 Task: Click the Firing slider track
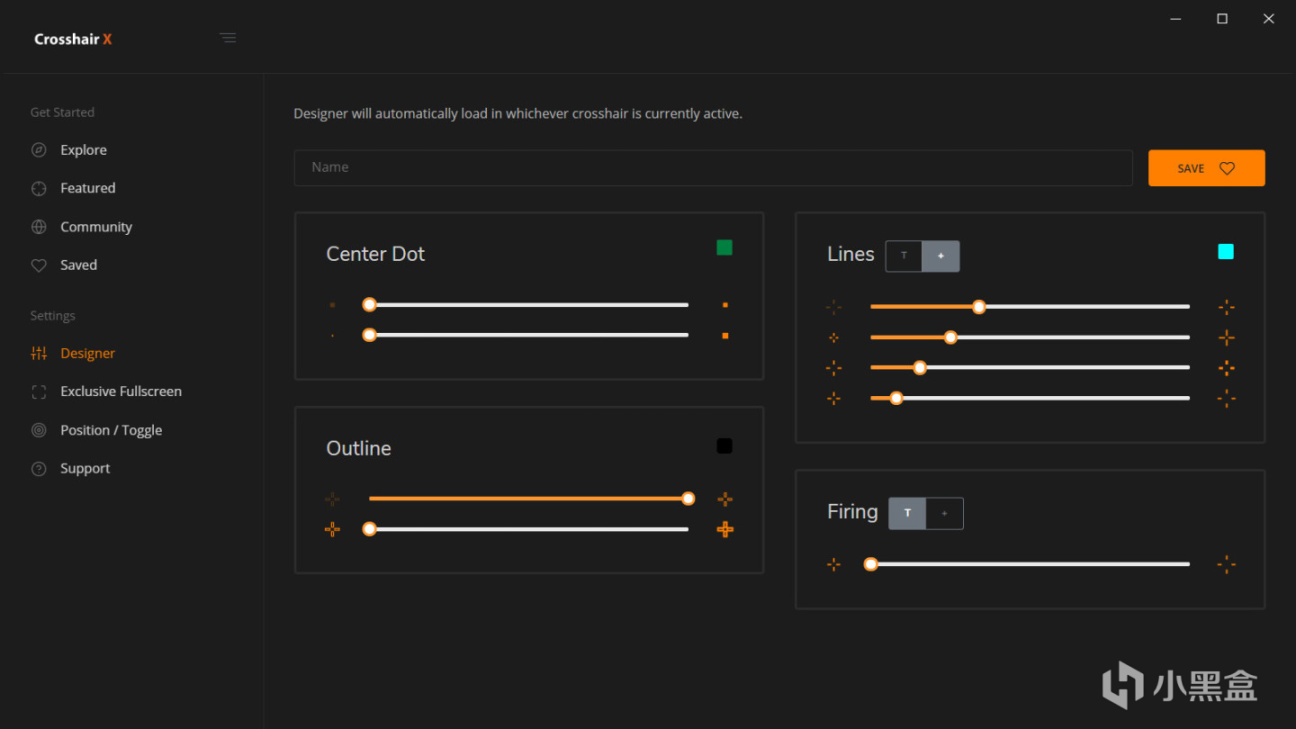[1030, 564]
